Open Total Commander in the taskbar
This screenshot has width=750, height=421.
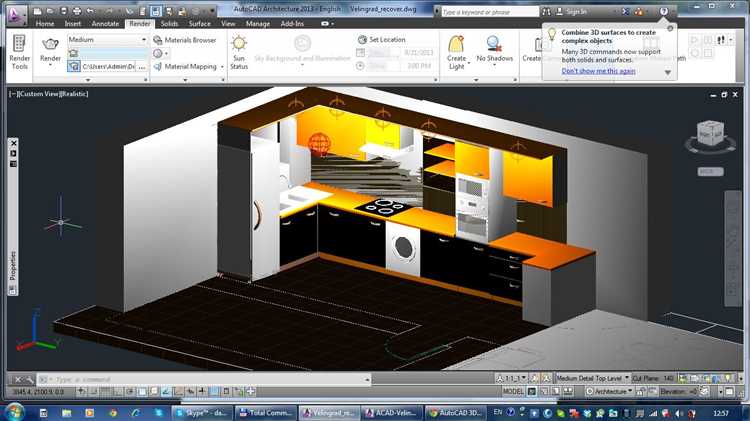(265, 412)
